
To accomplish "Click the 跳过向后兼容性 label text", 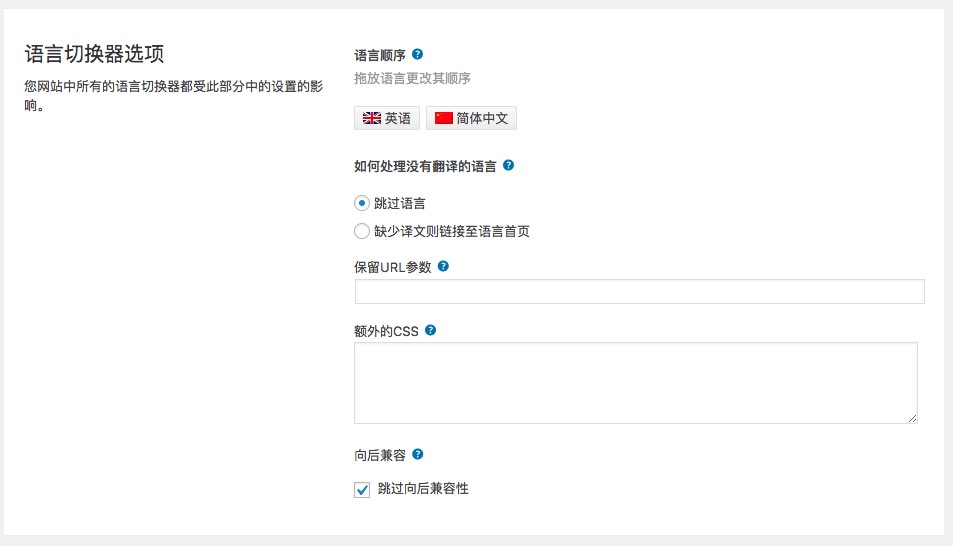I will coord(423,489).
